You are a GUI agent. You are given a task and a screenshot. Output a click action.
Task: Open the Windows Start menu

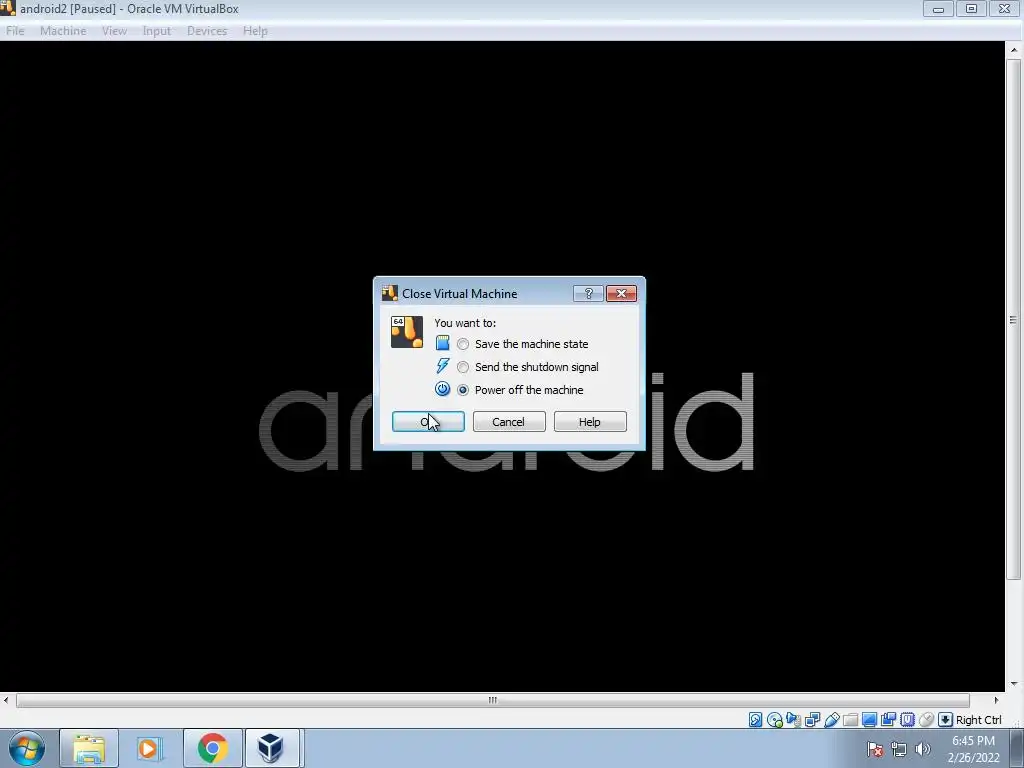[27, 748]
